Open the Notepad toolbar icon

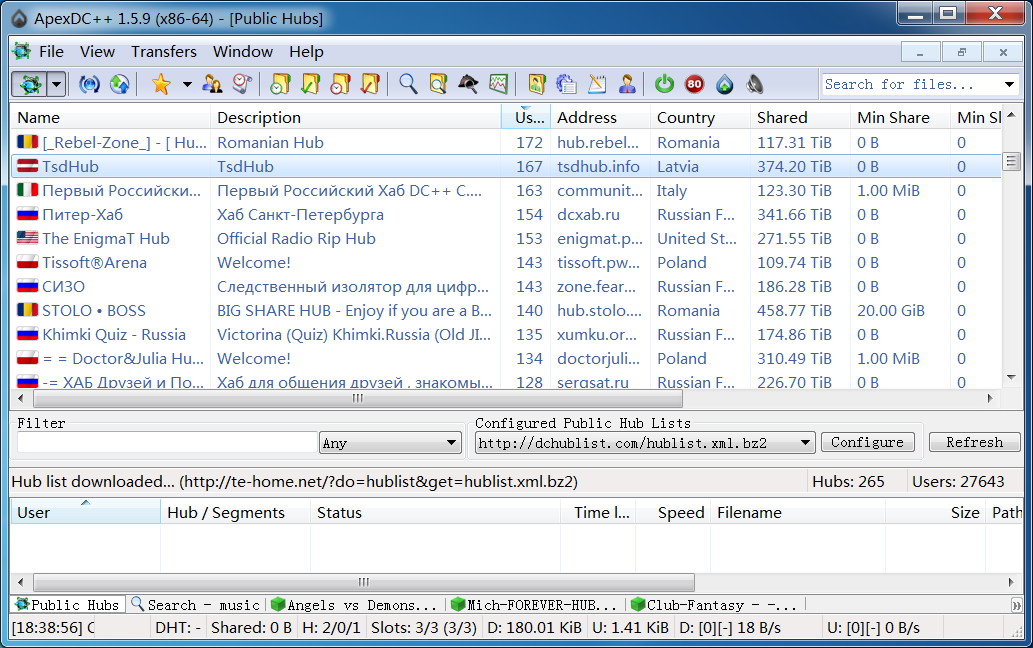[597, 85]
